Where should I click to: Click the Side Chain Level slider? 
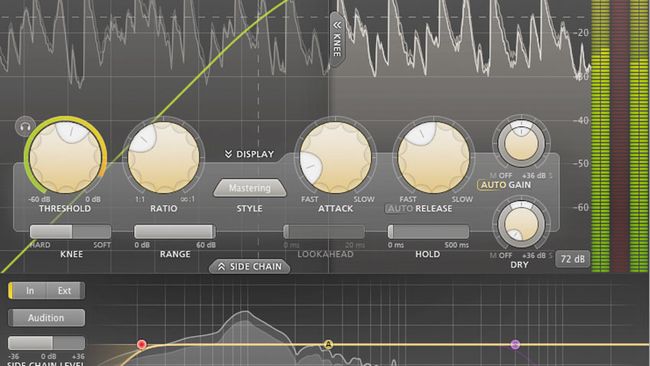tap(46, 343)
